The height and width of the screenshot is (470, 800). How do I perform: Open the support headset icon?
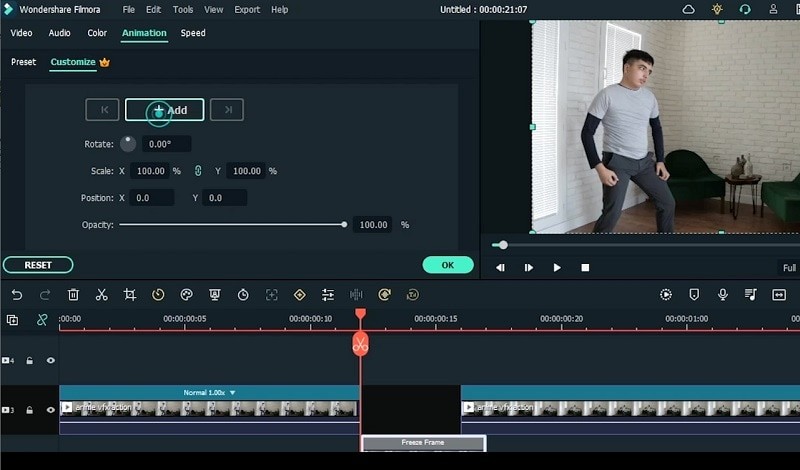(x=745, y=9)
